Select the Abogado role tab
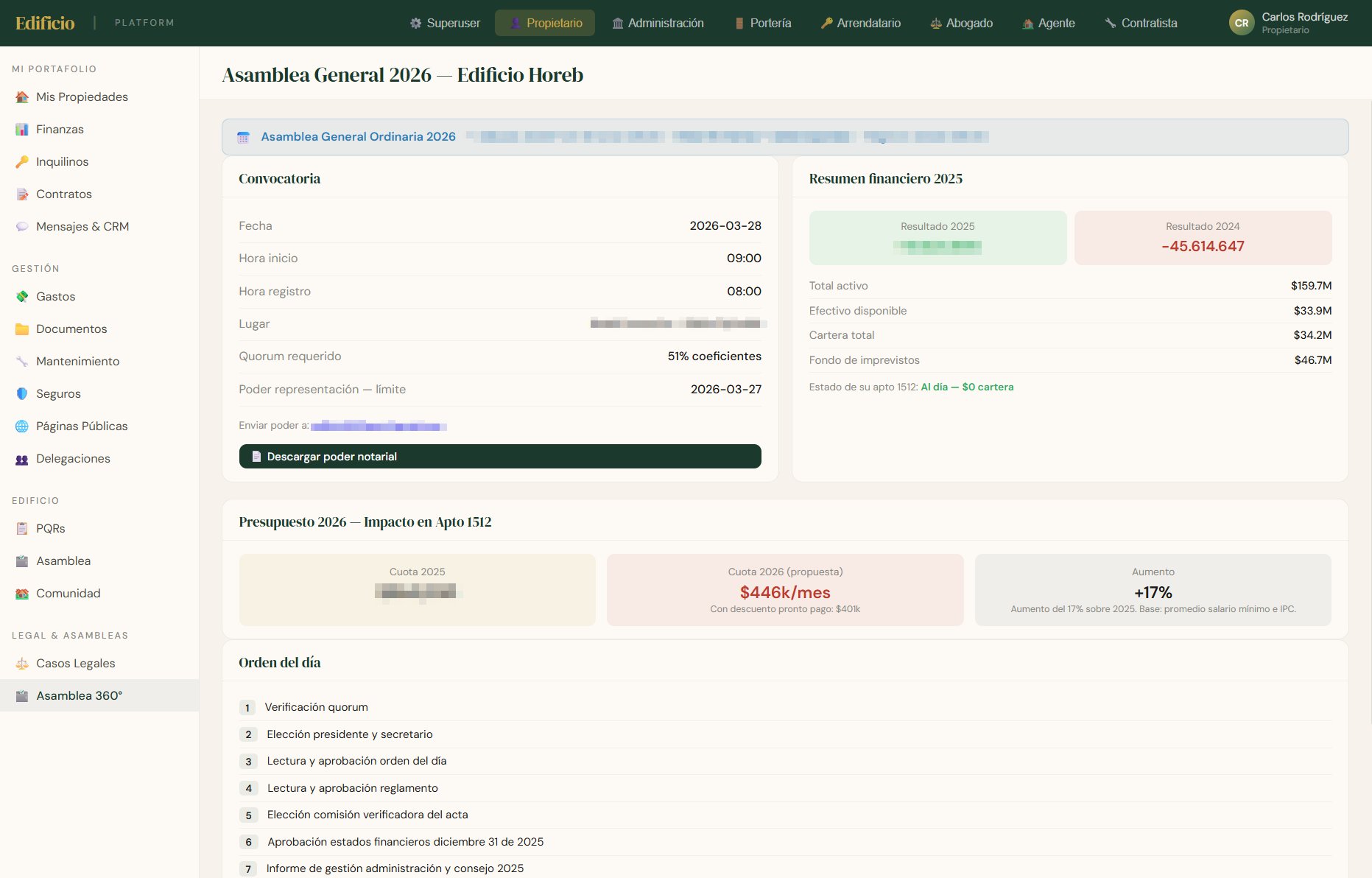The width and height of the screenshot is (1372, 878). point(961,23)
